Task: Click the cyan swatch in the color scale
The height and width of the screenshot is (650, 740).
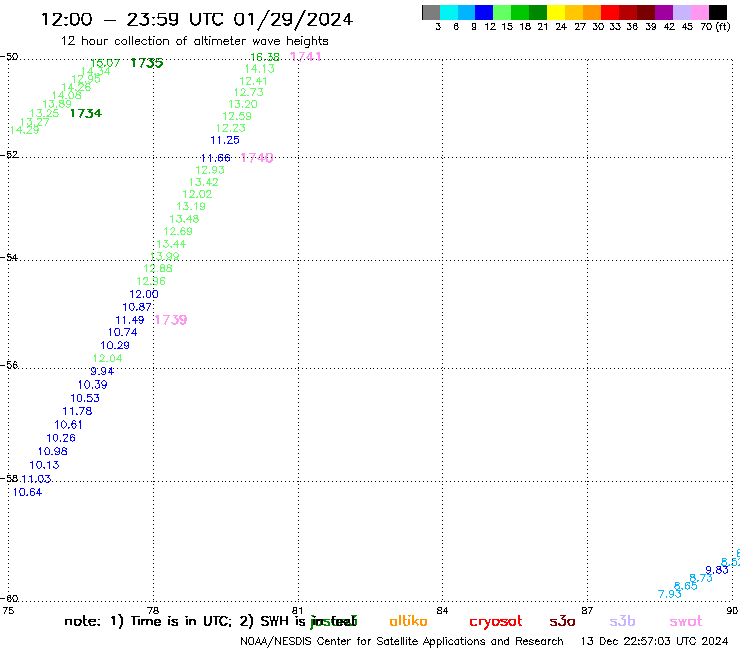Action: point(449,12)
